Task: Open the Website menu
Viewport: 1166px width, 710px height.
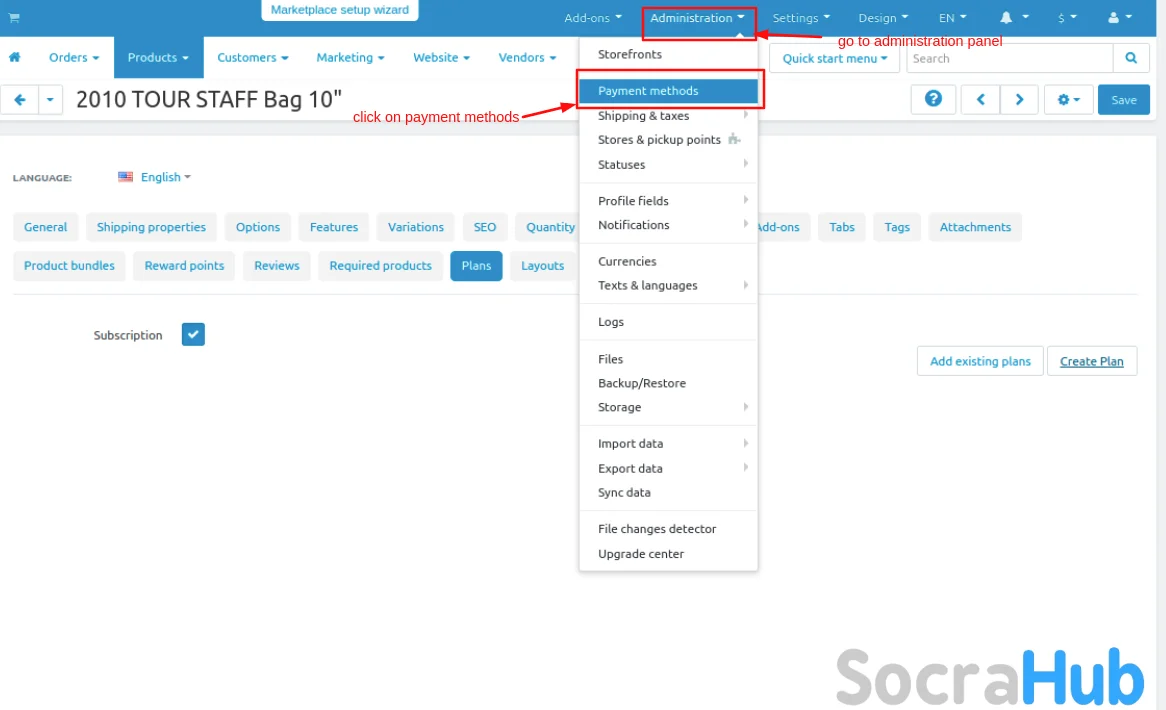Action: pos(442,57)
